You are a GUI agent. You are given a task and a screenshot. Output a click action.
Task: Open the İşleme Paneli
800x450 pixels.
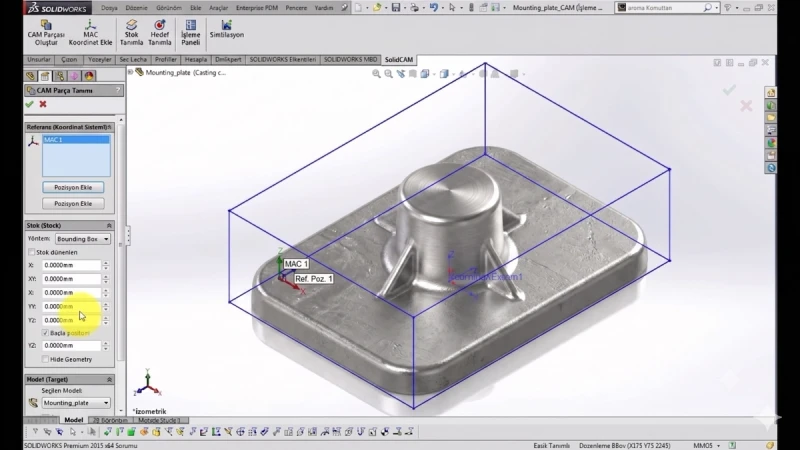click(190, 33)
